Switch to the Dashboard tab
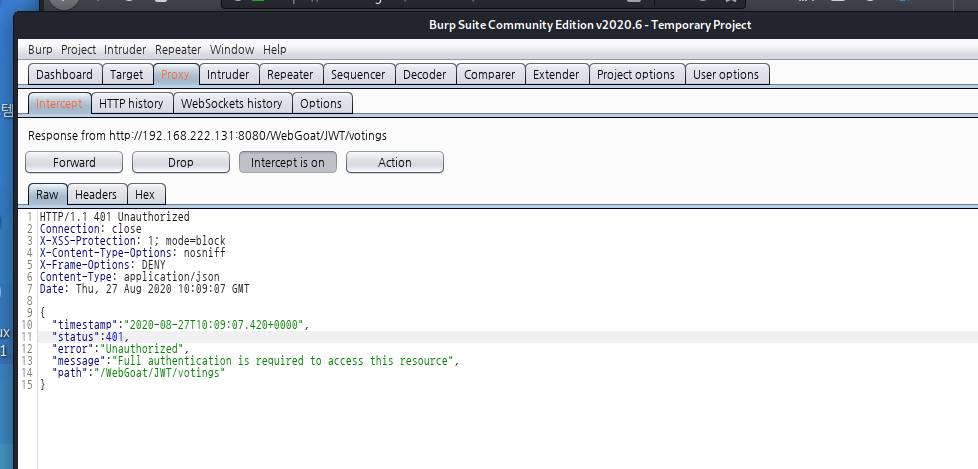The image size is (978, 469). pyautogui.click(x=64, y=74)
